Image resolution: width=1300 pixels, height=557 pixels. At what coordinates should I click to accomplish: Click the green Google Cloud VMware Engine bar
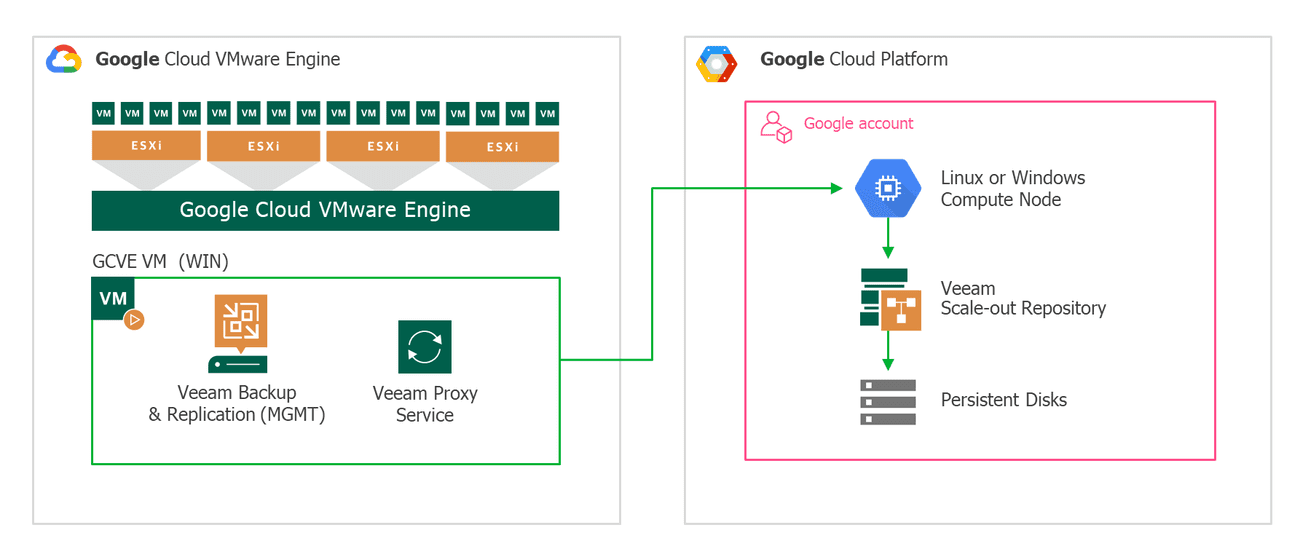[x=325, y=210]
